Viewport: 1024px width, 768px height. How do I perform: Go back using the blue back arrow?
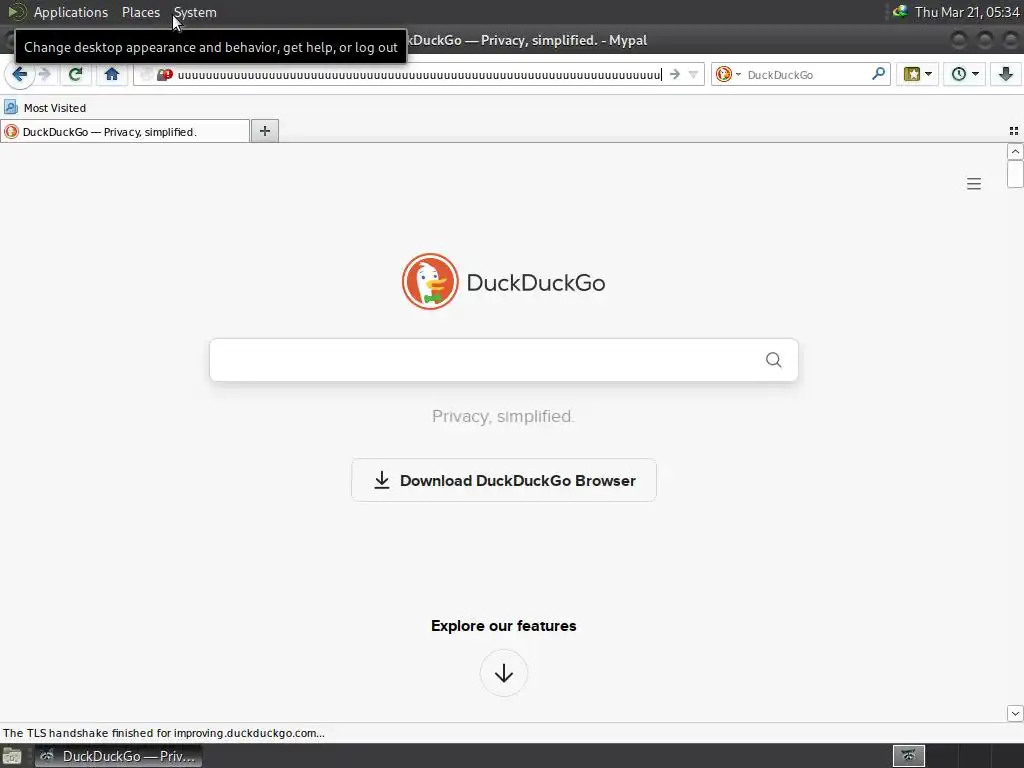[20, 74]
